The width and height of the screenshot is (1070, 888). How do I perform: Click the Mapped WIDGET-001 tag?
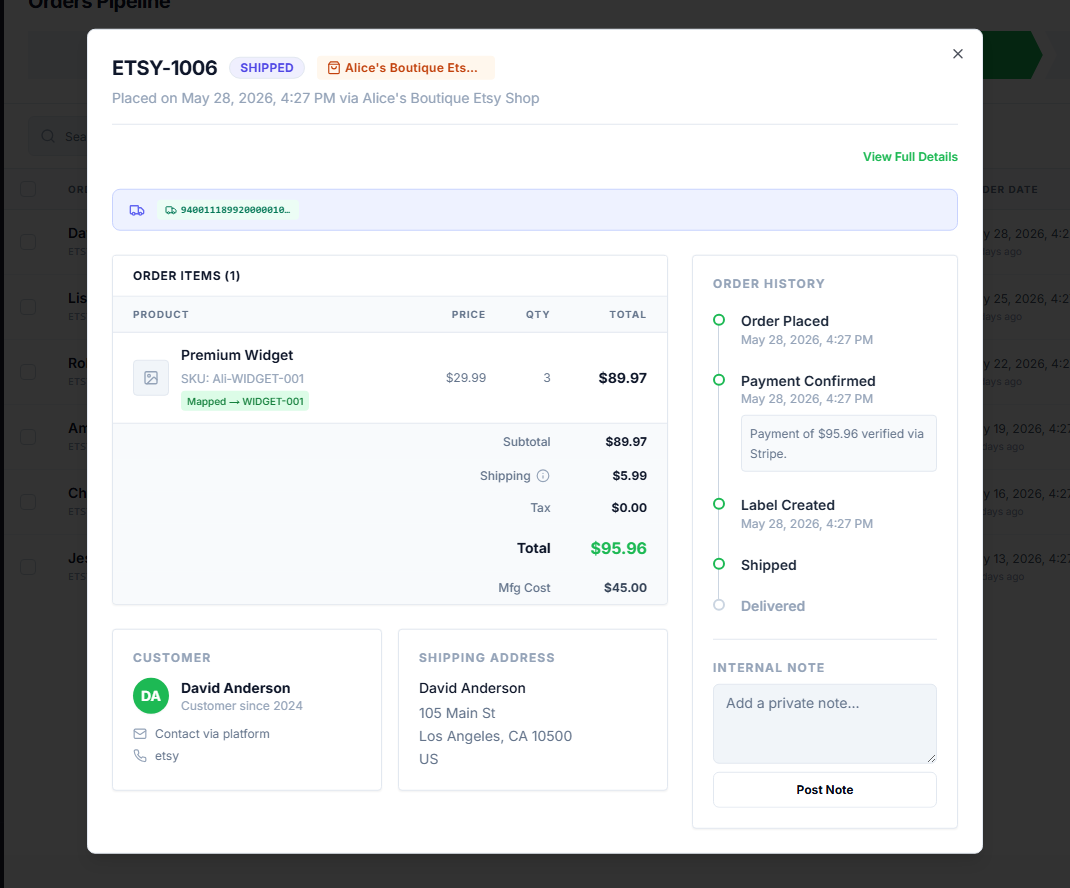click(245, 401)
